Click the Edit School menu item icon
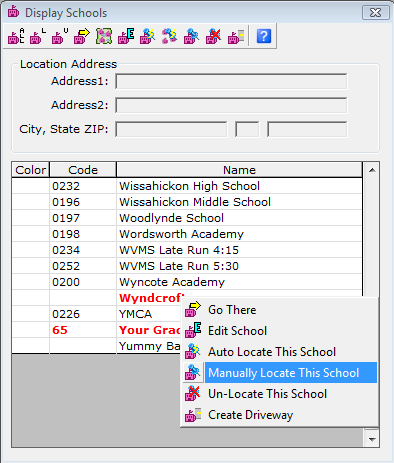This screenshot has width=394, height=463. pos(193,331)
